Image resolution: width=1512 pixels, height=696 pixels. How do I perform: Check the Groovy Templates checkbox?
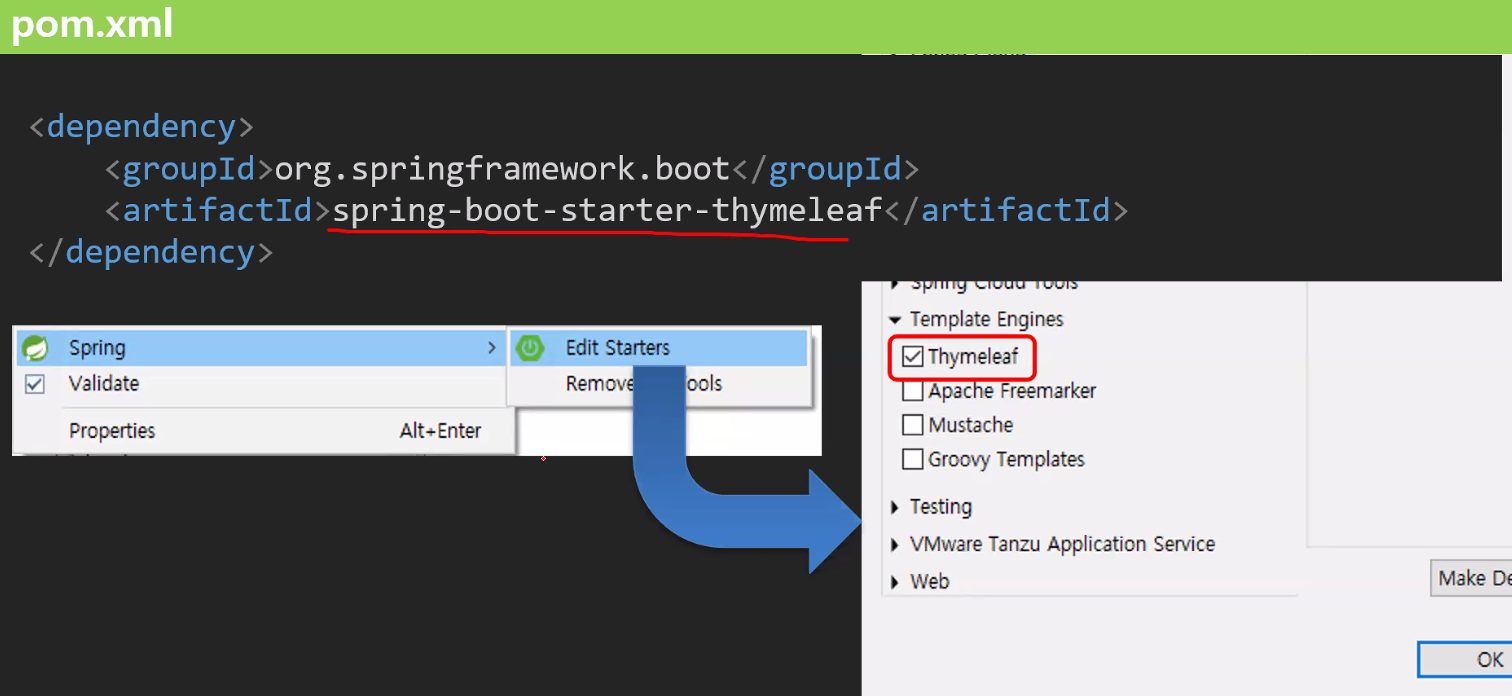912,459
